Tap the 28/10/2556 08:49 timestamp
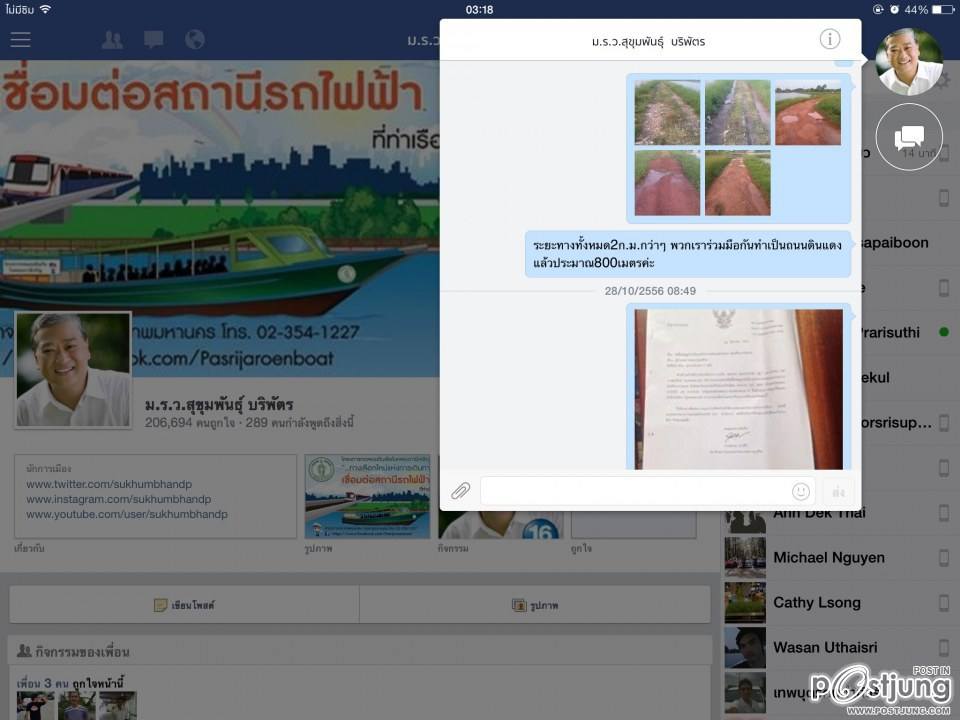This screenshot has height=720, width=960. tap(650, 291)
